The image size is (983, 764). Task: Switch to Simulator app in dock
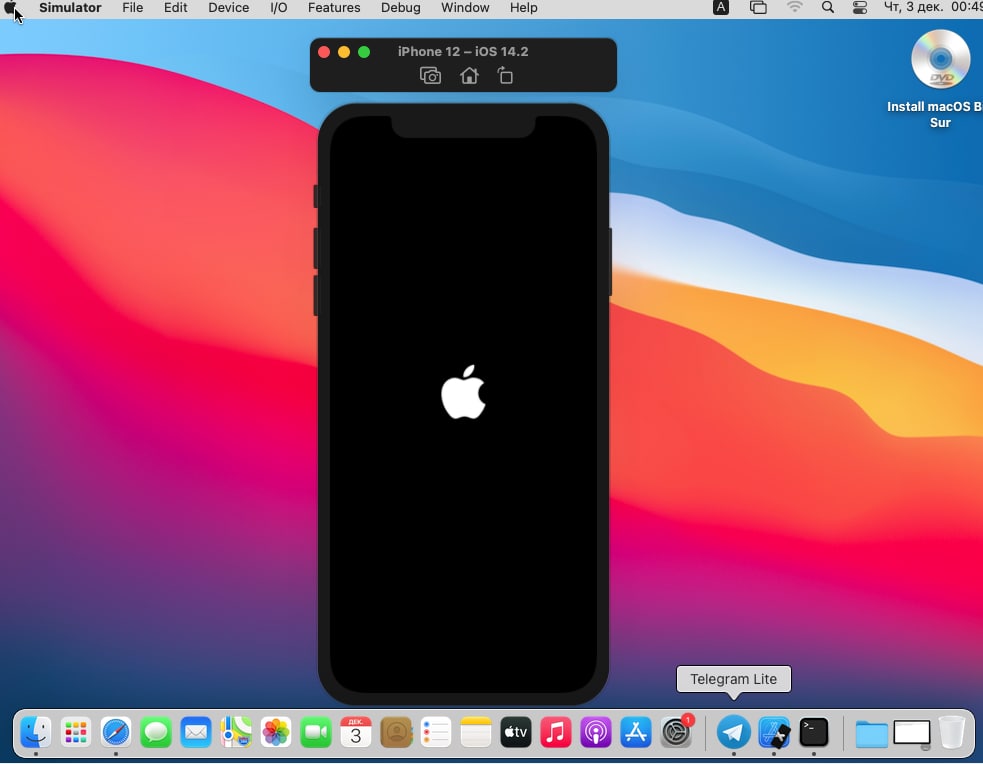pos(774,731)
